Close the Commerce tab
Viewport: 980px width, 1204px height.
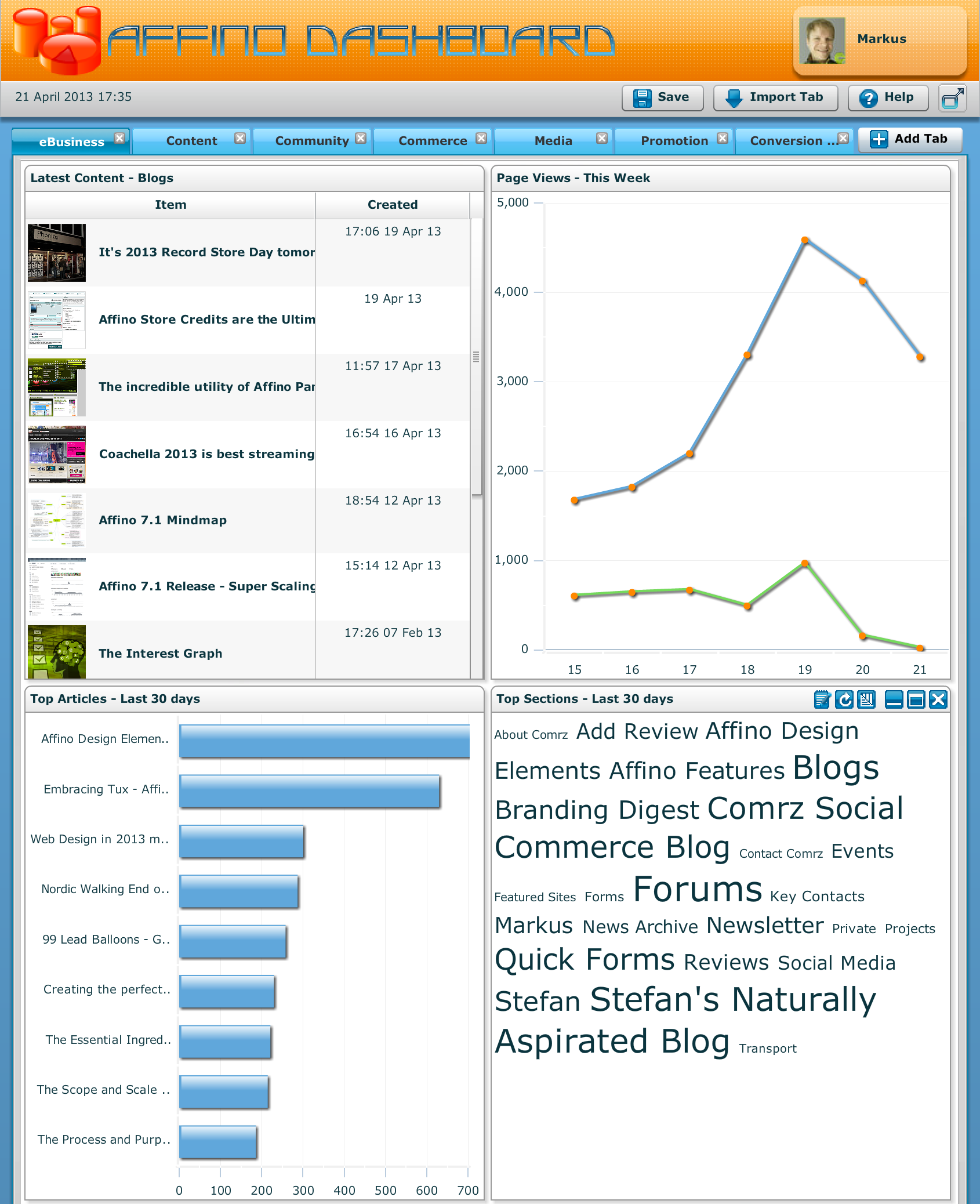(481, 138)
